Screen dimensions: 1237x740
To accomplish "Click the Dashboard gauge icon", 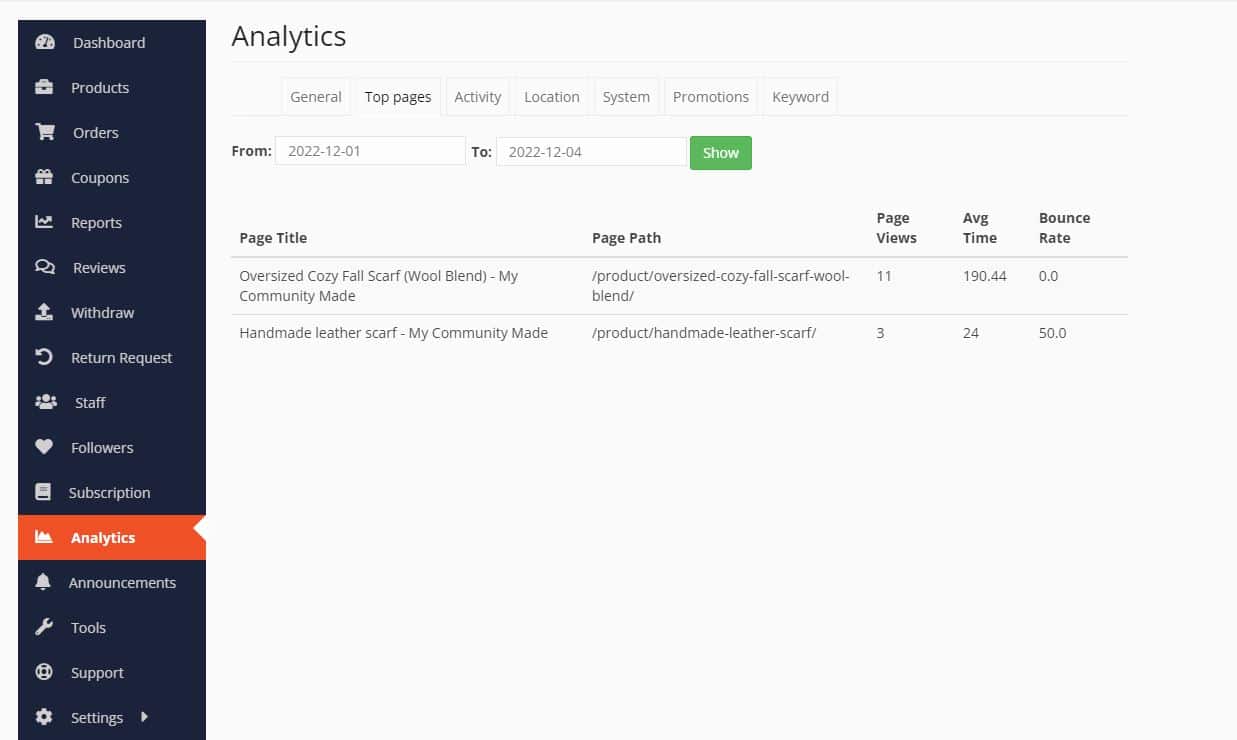I will 45,42.
